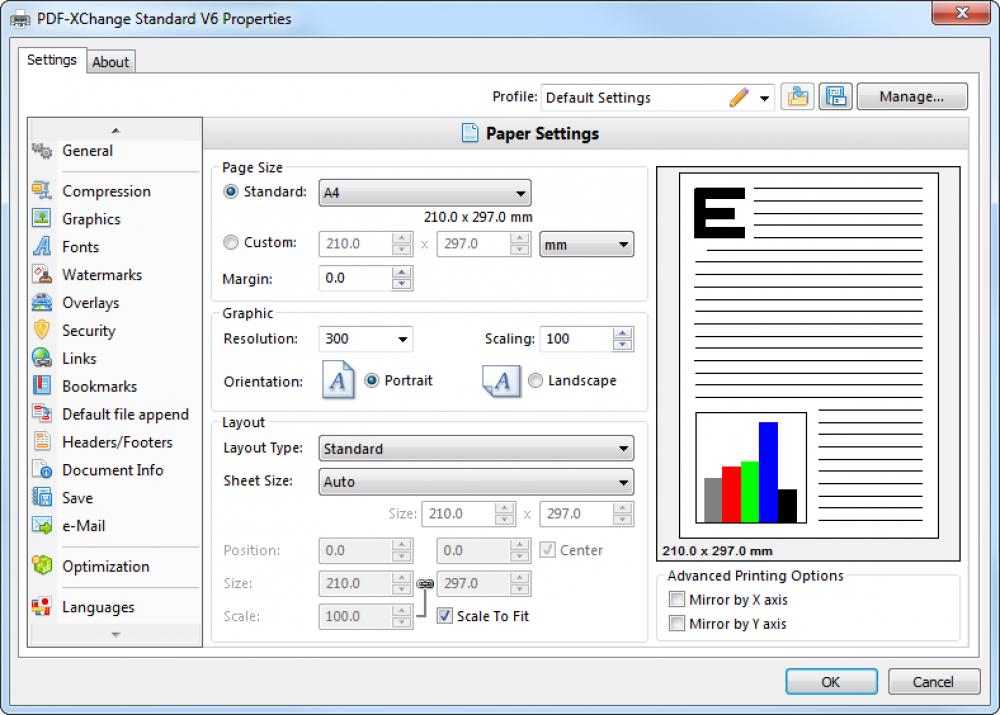Increment the Margin value stepper

(401, 273)
